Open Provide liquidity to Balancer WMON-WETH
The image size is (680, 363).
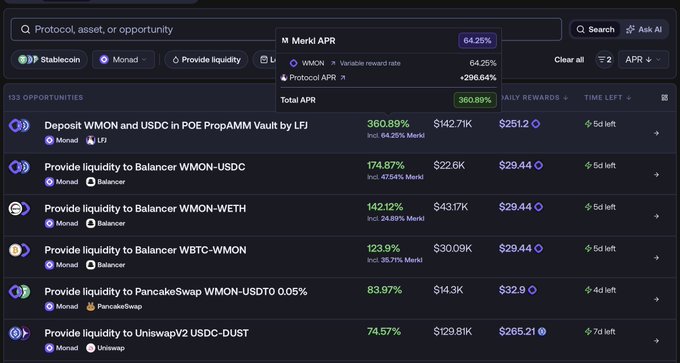[x=145, y=209]
